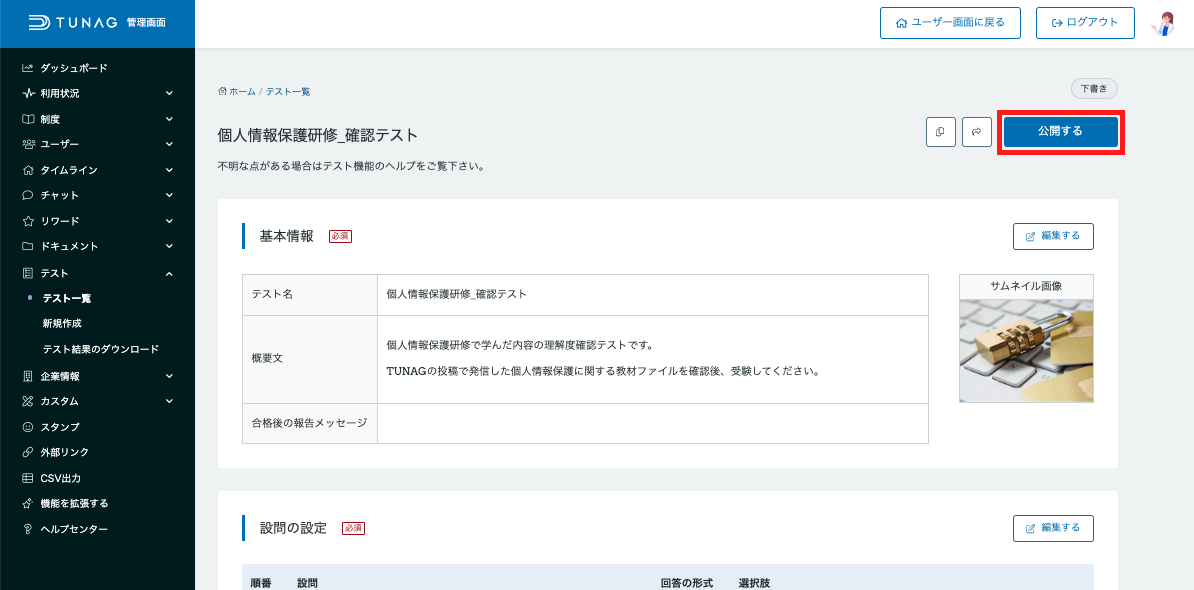This screenshot has height=590, width=1194.
Task: Select テスト一覧 in sidebar
Action: [x=67, y=298]
